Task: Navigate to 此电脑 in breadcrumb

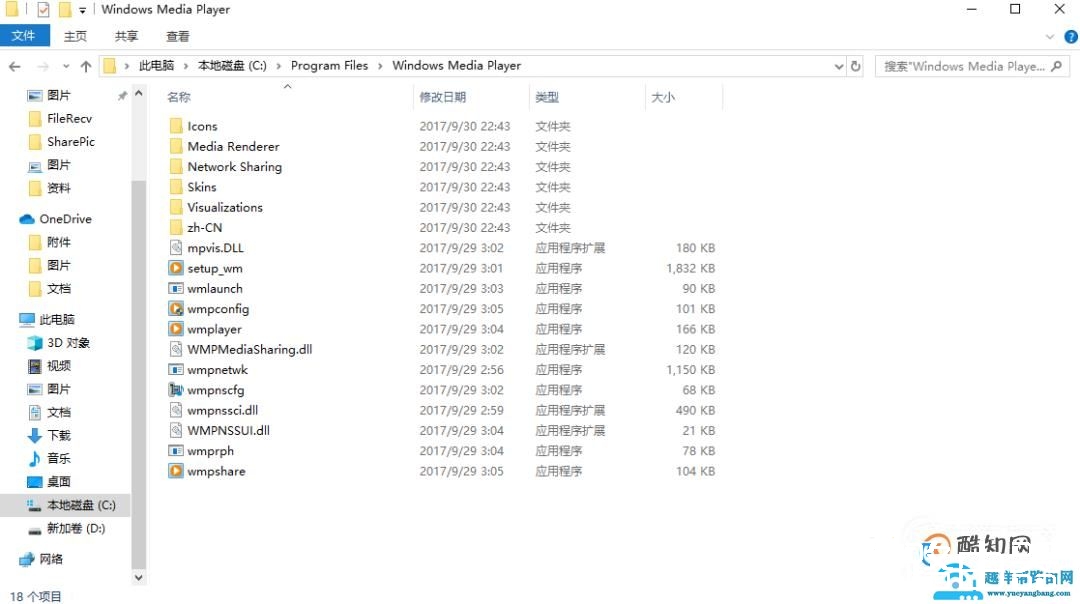Action: tap(156, 65)
